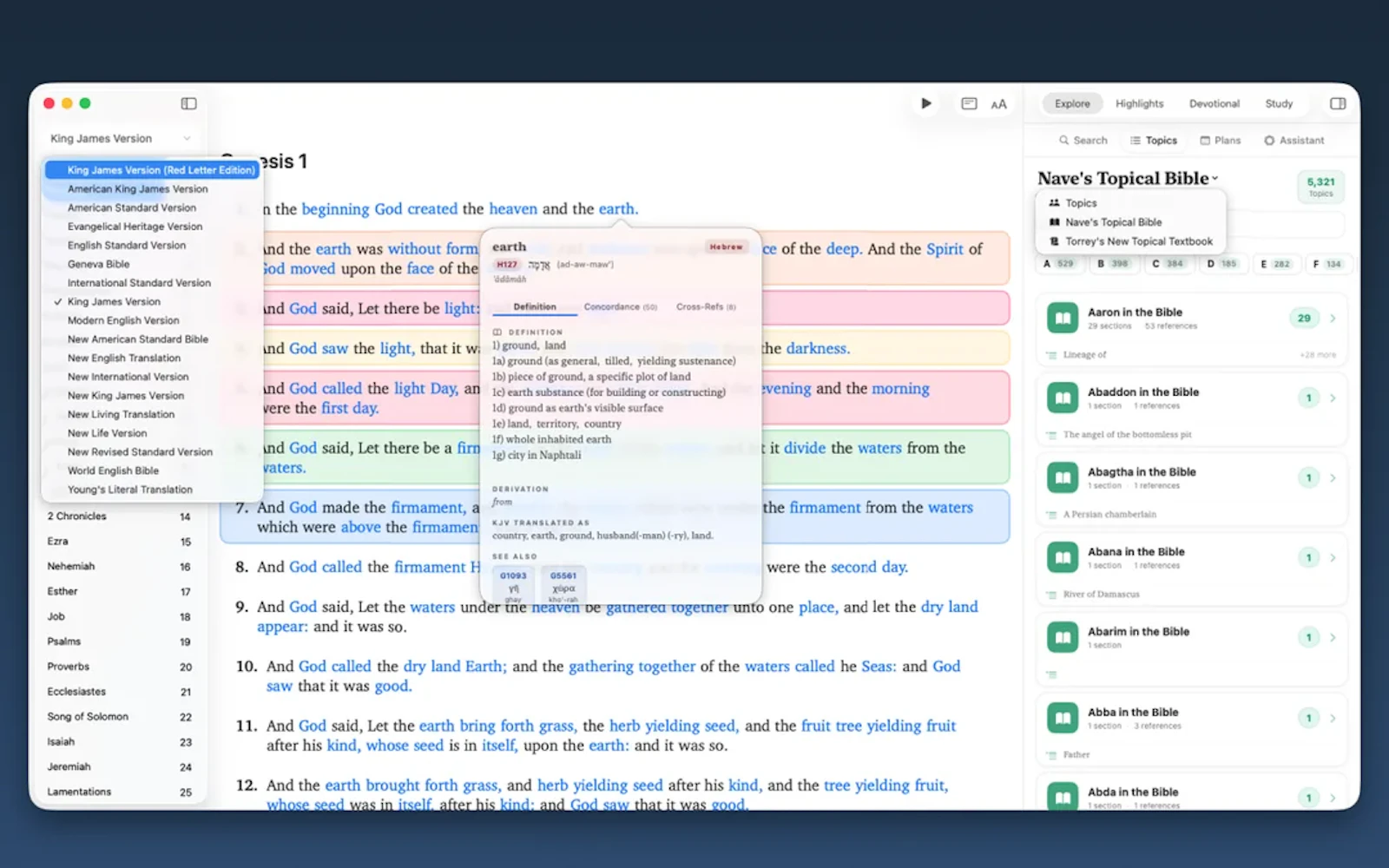Open the Abarim in the Bible book icon
This screenshot has height=868, width=1389.
[1063, 638]
